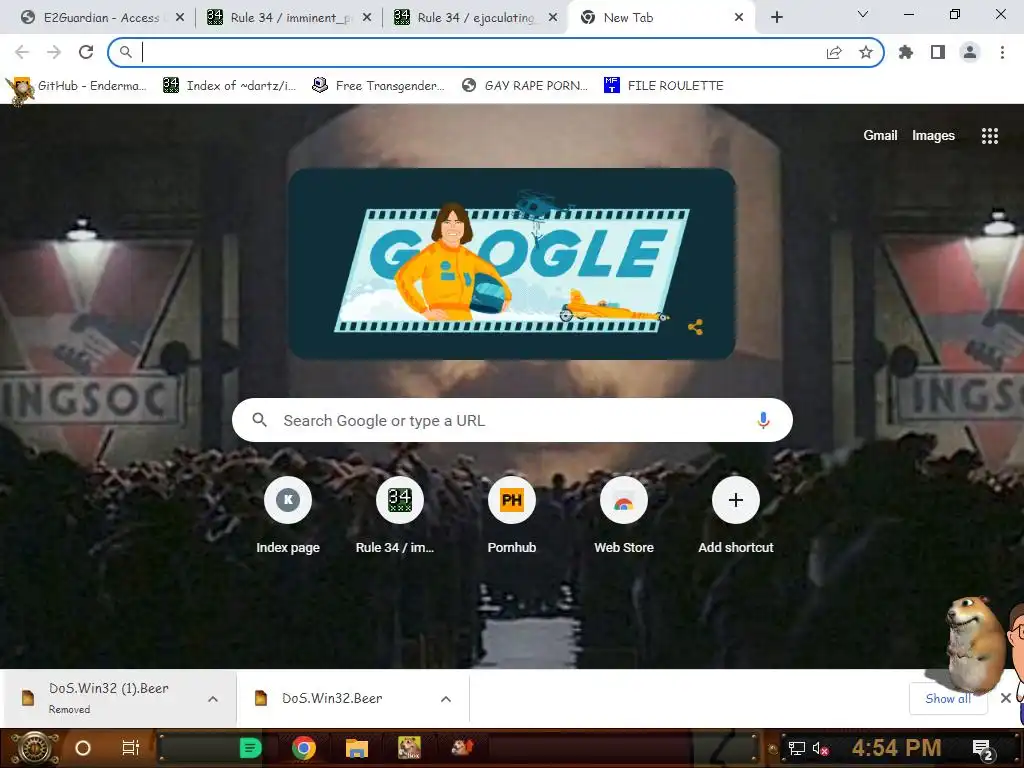Click the Google Doodle image
The height and width of the screenshot is (768, 1024).
pos(512,264)
